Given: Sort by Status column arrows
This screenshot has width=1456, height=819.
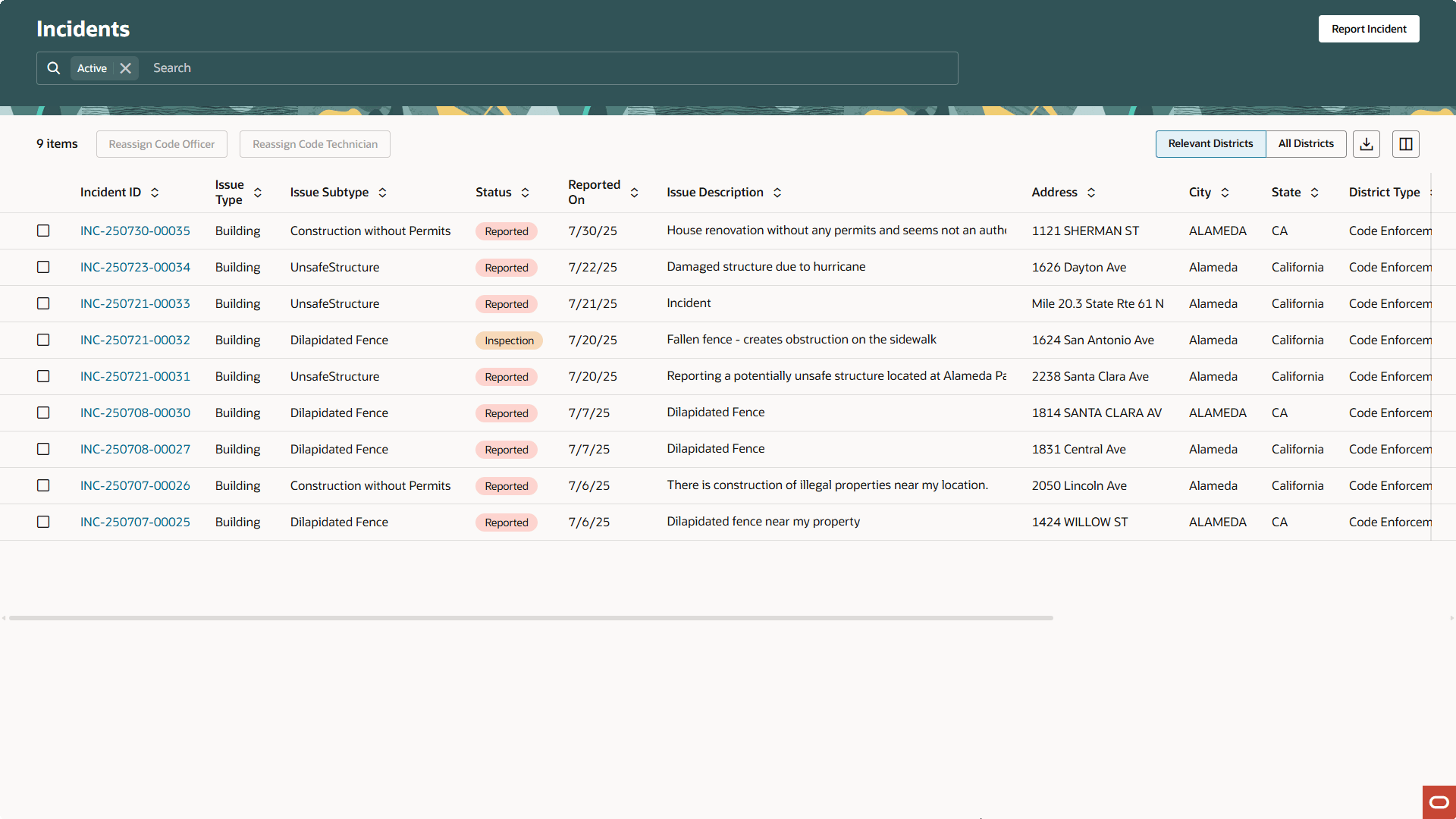Looking at the screenshot, I should coord(525,193).
